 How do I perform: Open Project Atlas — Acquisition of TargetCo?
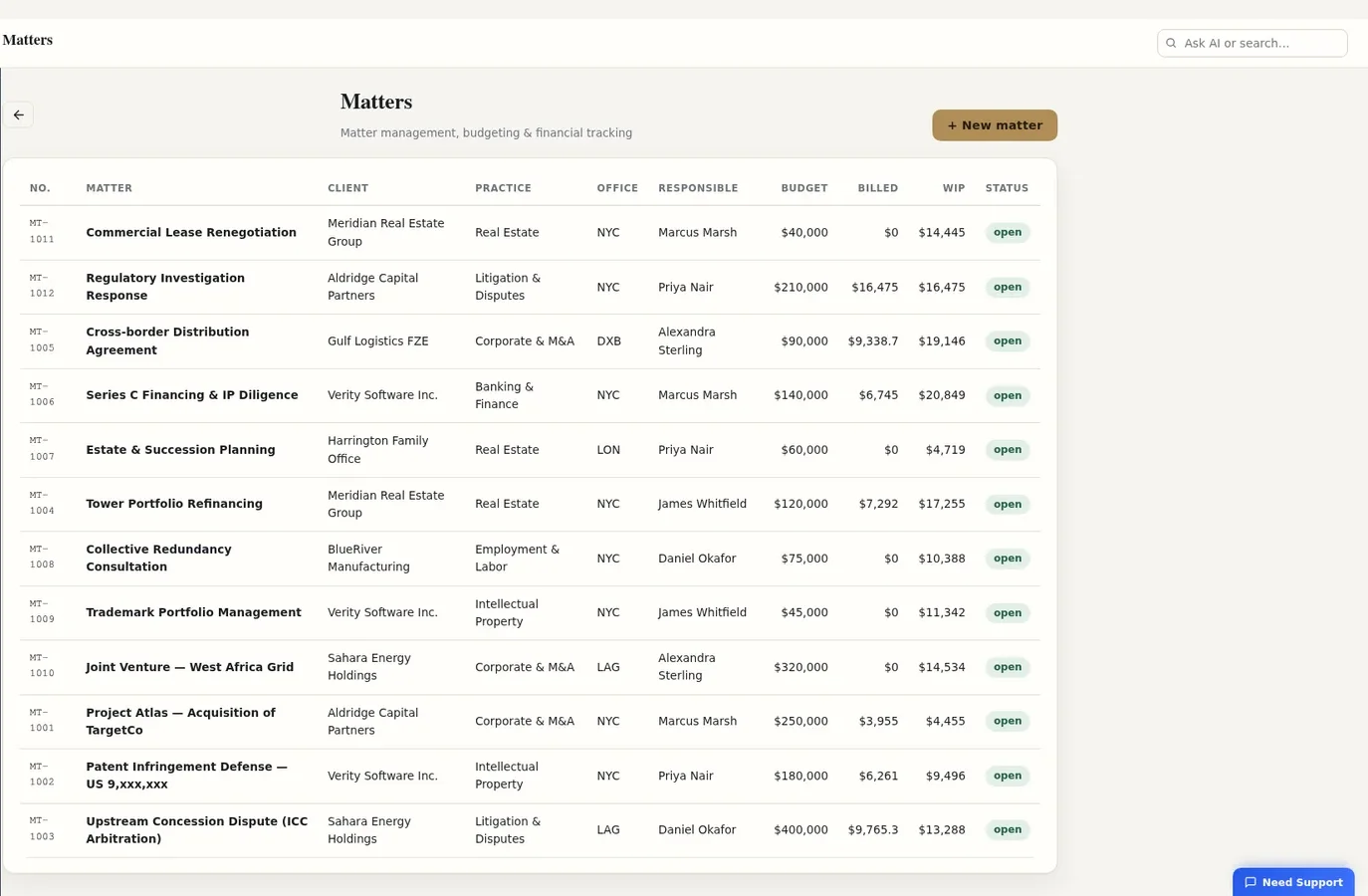coord(180,722)
